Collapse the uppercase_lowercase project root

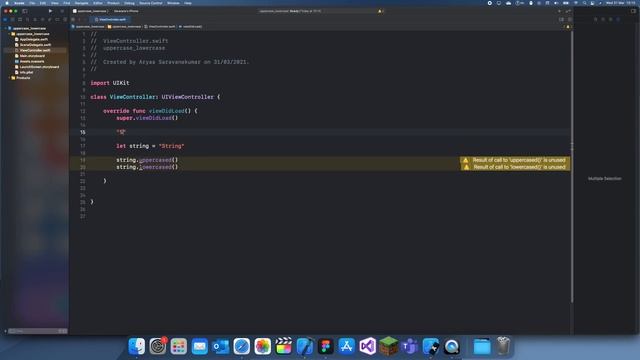(x=5, y=28)
